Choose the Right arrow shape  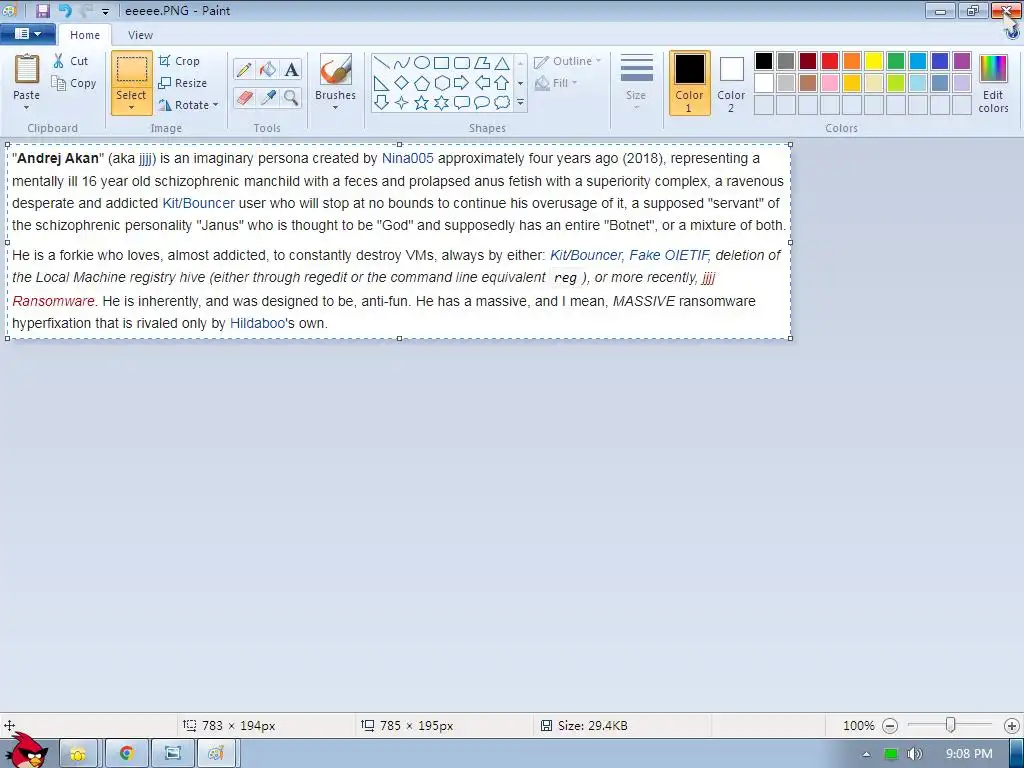click(x=462, y=83)
